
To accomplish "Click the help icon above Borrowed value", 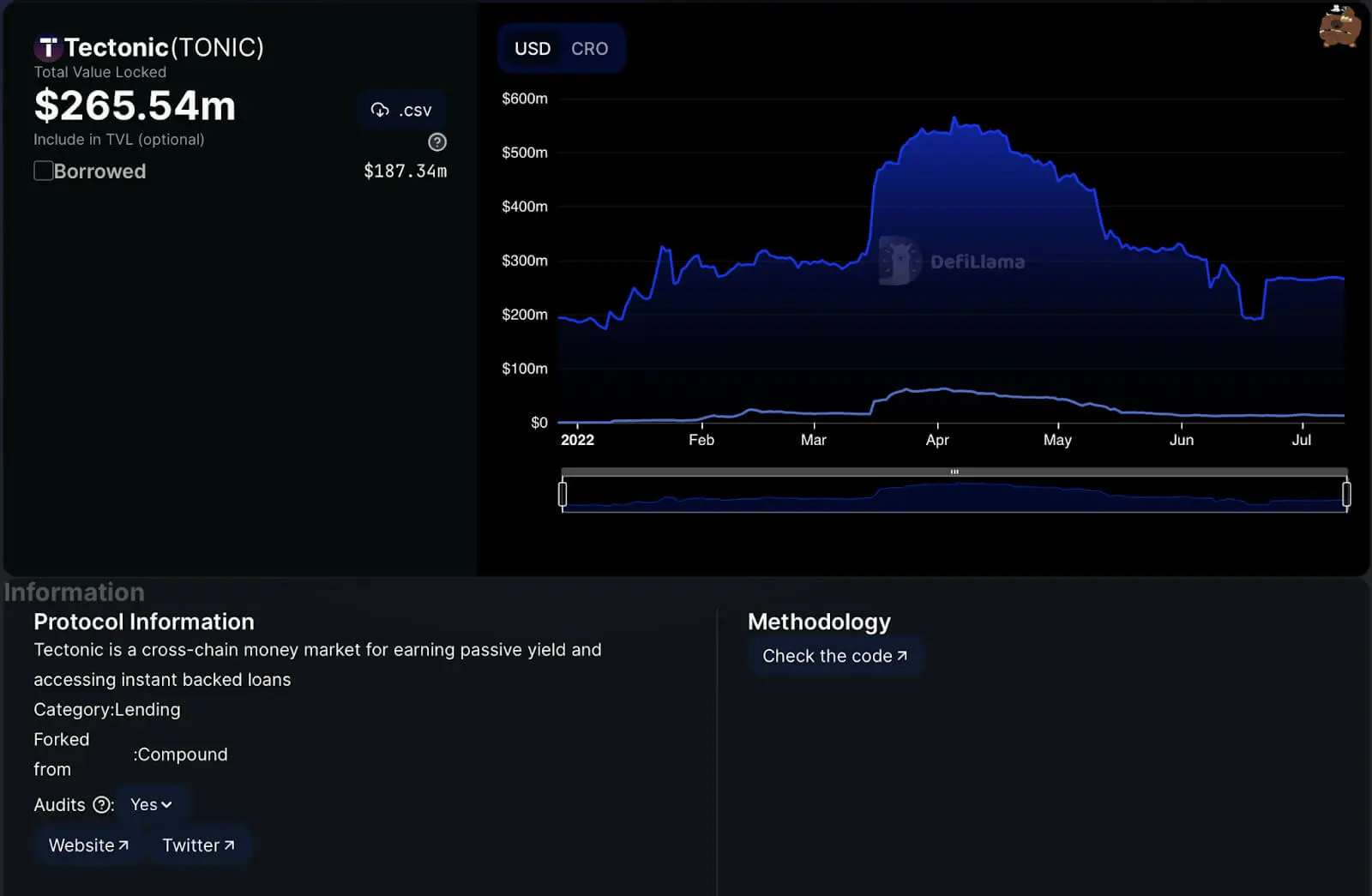I will coord(437,142).
